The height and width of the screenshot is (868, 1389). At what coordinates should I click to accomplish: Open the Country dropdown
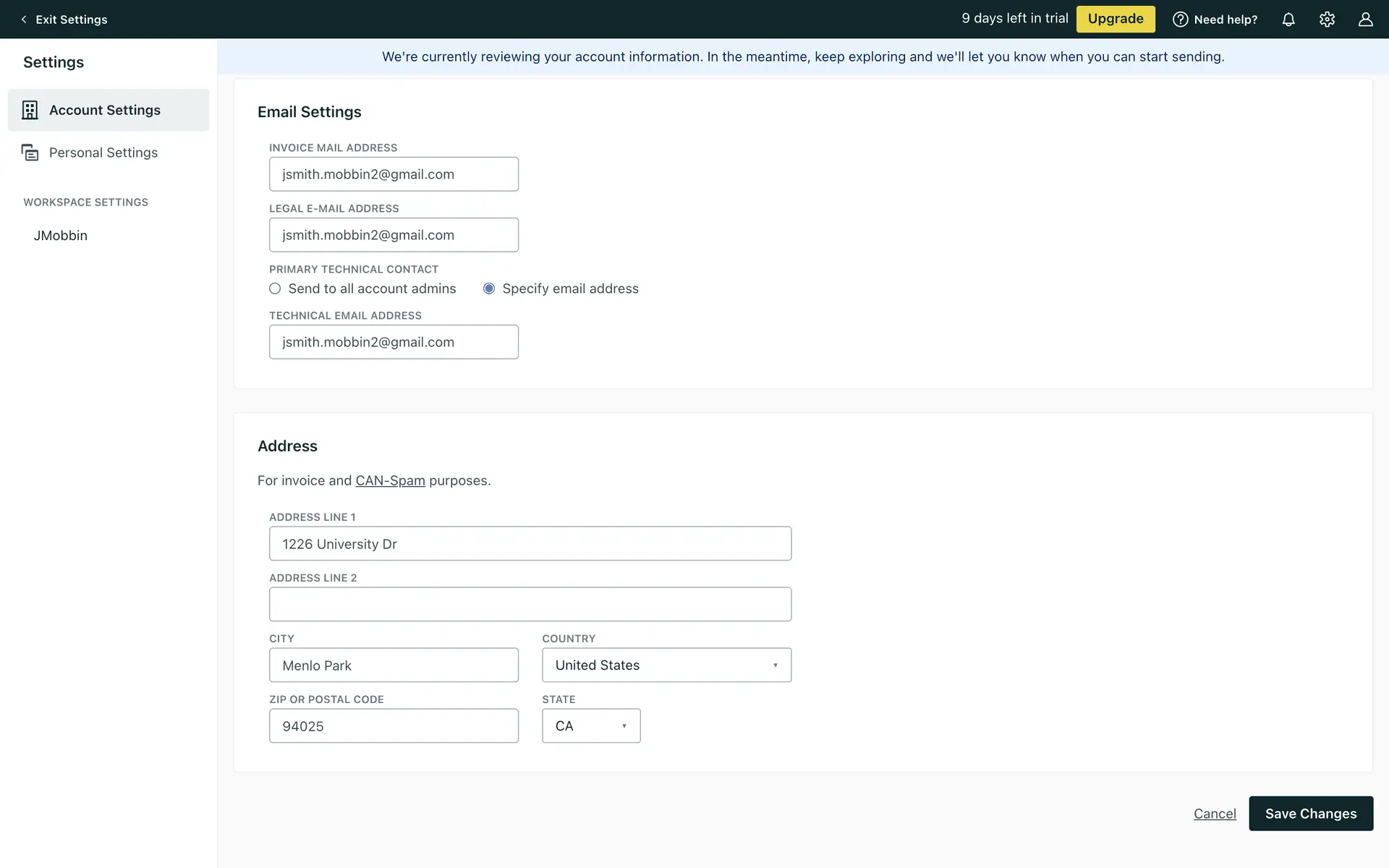click(x=666, y=665)
